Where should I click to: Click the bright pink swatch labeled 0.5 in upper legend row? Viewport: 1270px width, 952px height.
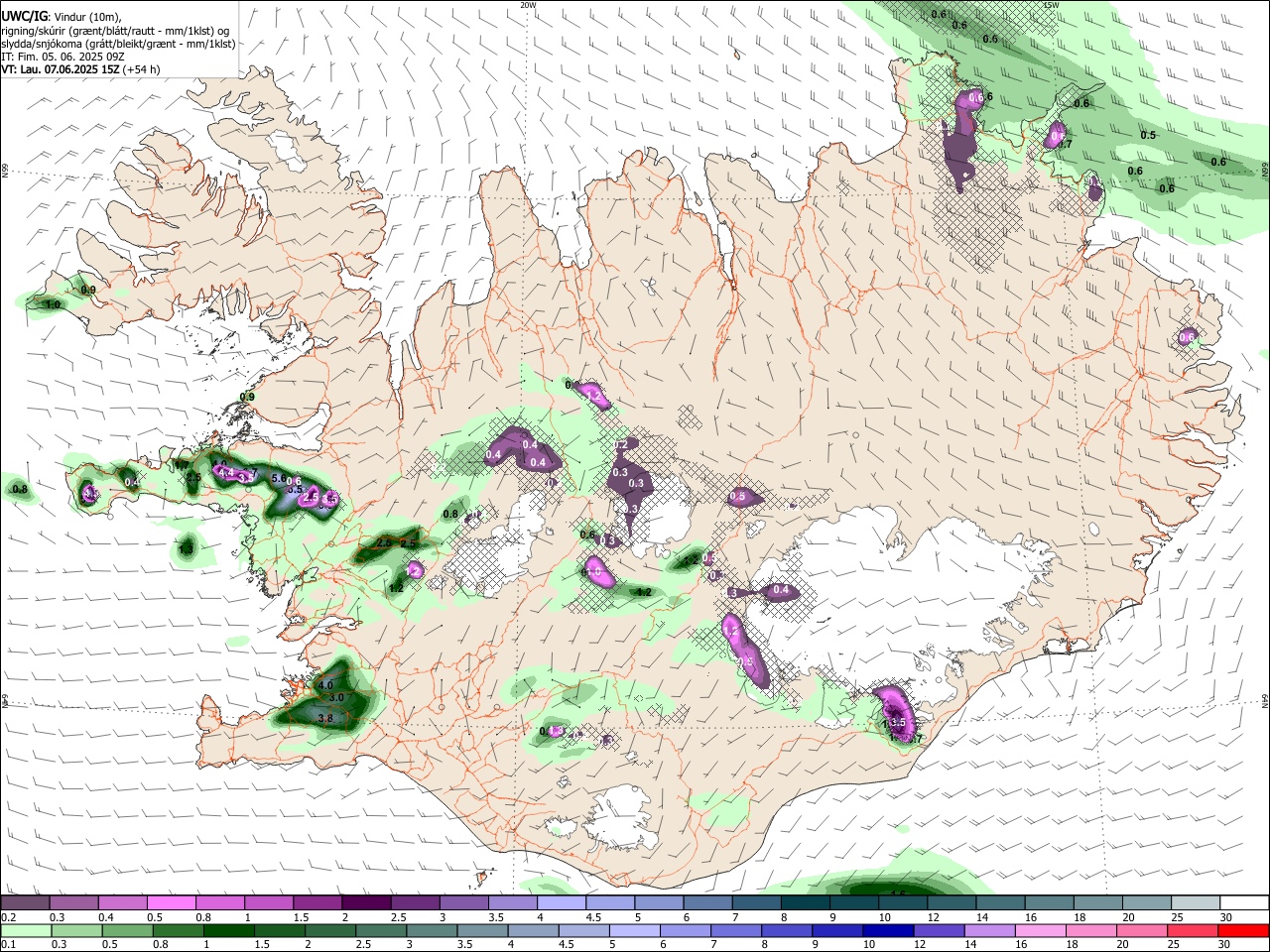[171, 902]
